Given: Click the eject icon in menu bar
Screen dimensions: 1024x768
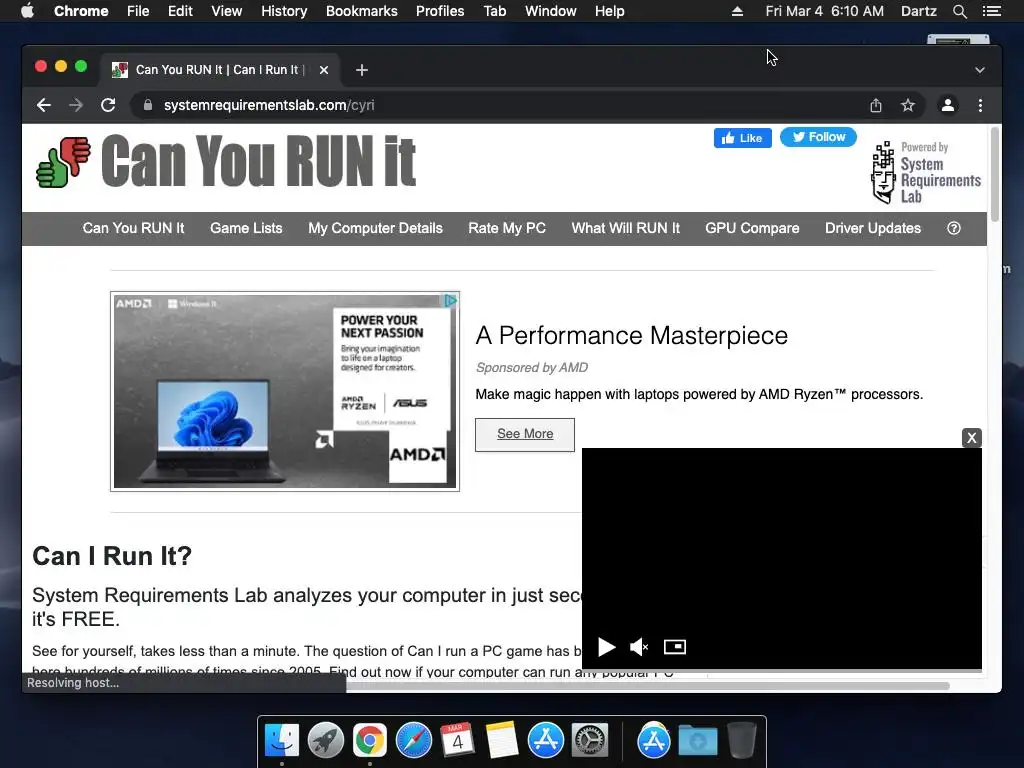Looking at the screenshot, I should [x=737, y=11].
